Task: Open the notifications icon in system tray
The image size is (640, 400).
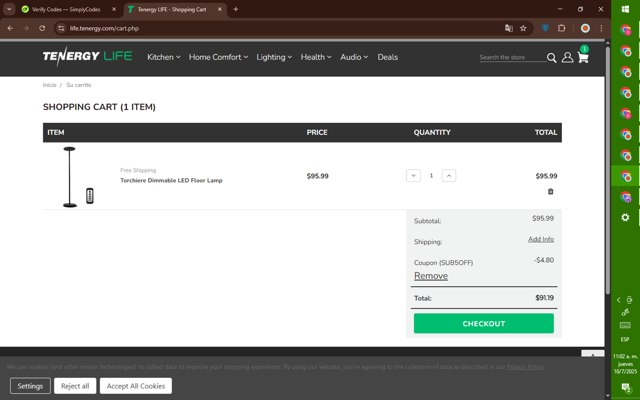Action: [625, 387]
